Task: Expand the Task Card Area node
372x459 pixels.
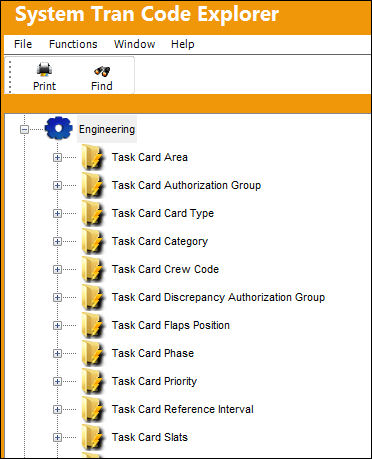Action: [x=57, y=157]
